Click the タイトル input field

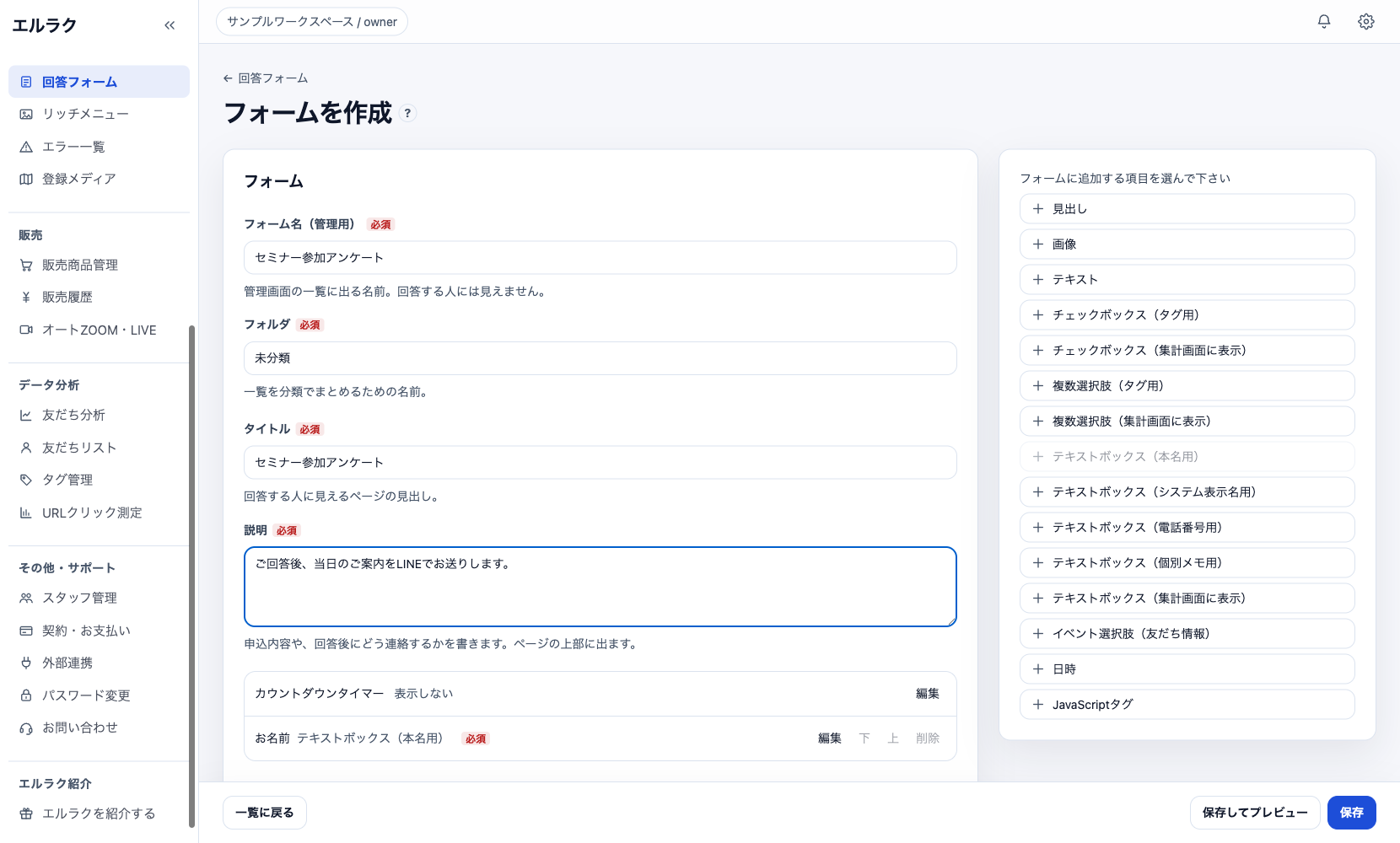pyautogui.click(x=600, y=462)
